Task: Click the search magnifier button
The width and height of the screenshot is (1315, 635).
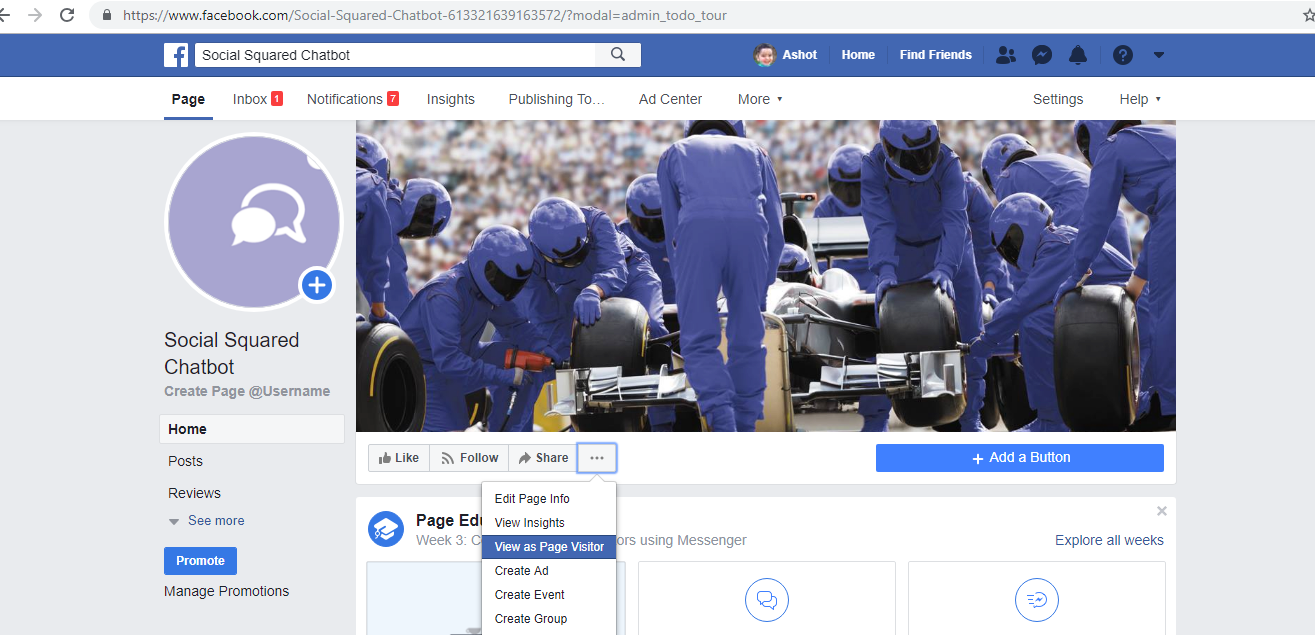Action: pos(618,55)
